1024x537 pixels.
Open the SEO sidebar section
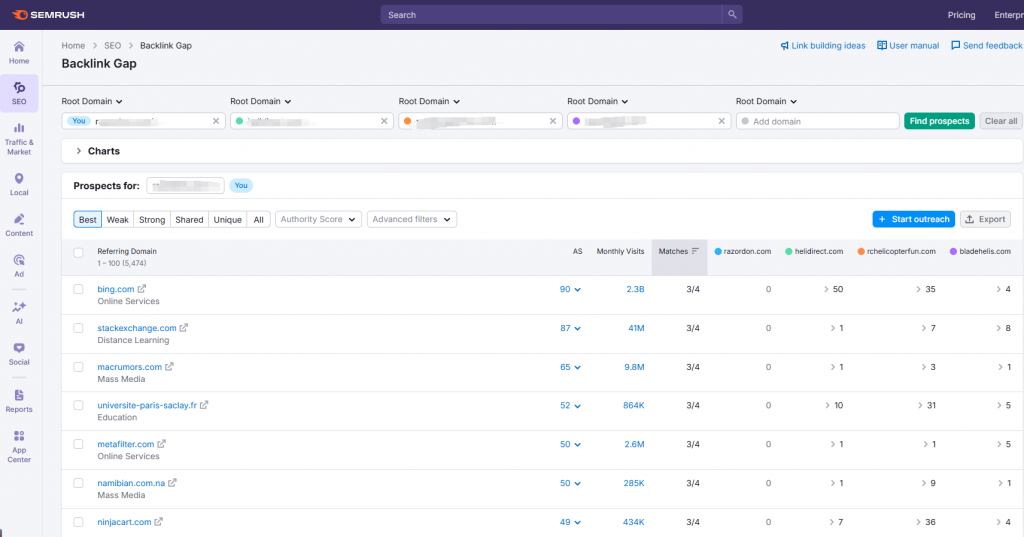click(19, 93)
